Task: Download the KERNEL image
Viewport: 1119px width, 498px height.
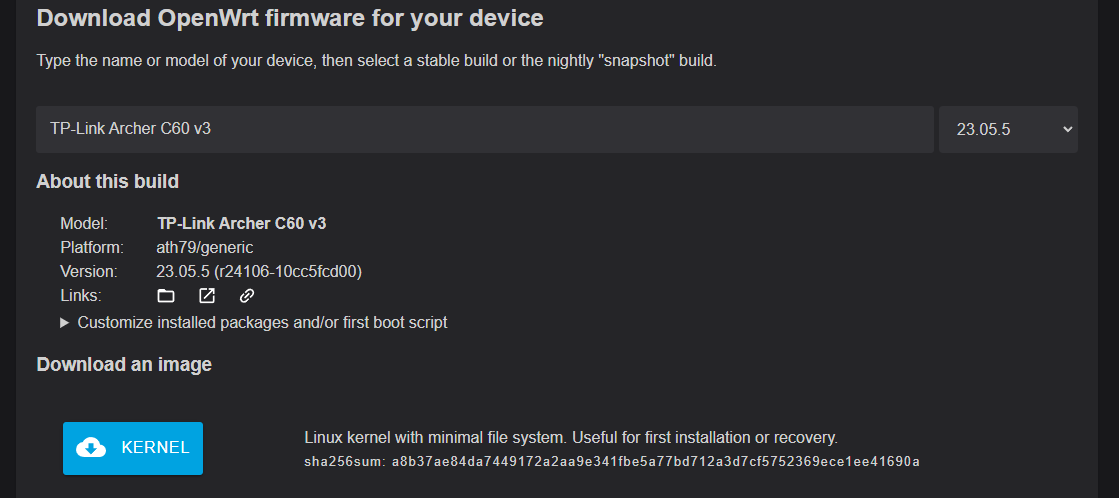Action: click(133, 448)
